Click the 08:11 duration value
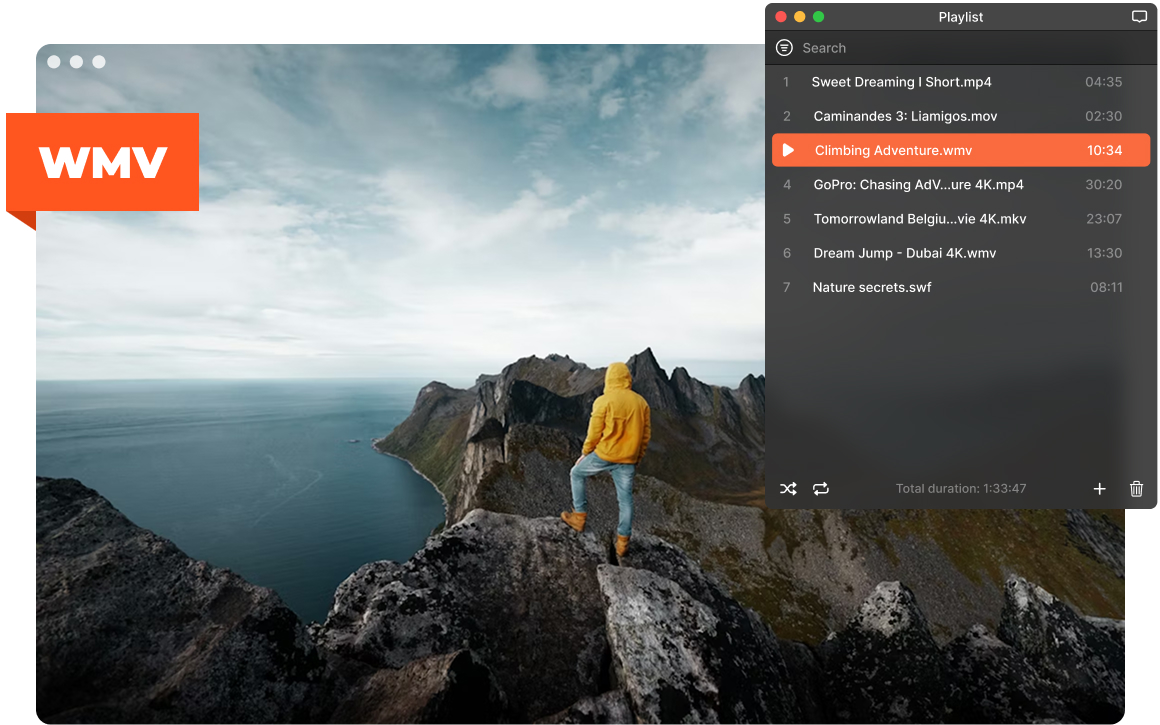The image size is (1160, 725). (x=1106, y=287)
